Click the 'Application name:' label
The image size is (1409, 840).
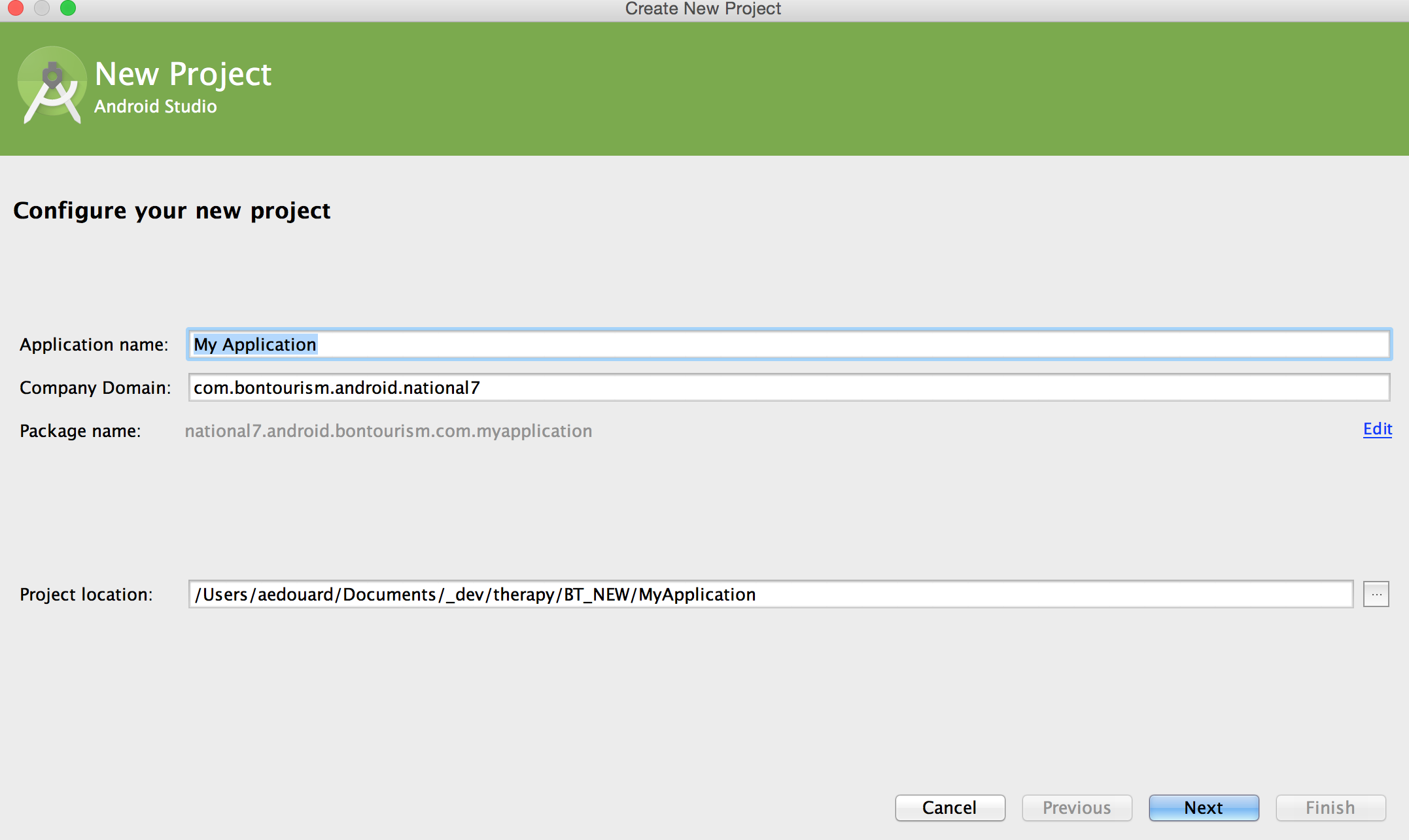[94, 345]
